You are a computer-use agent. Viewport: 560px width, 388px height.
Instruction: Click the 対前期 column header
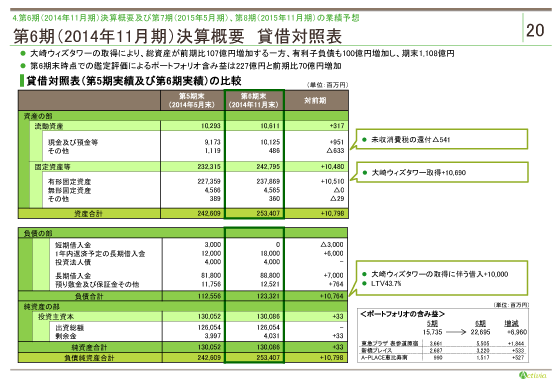pyautogui.click(x=316, y=100)
